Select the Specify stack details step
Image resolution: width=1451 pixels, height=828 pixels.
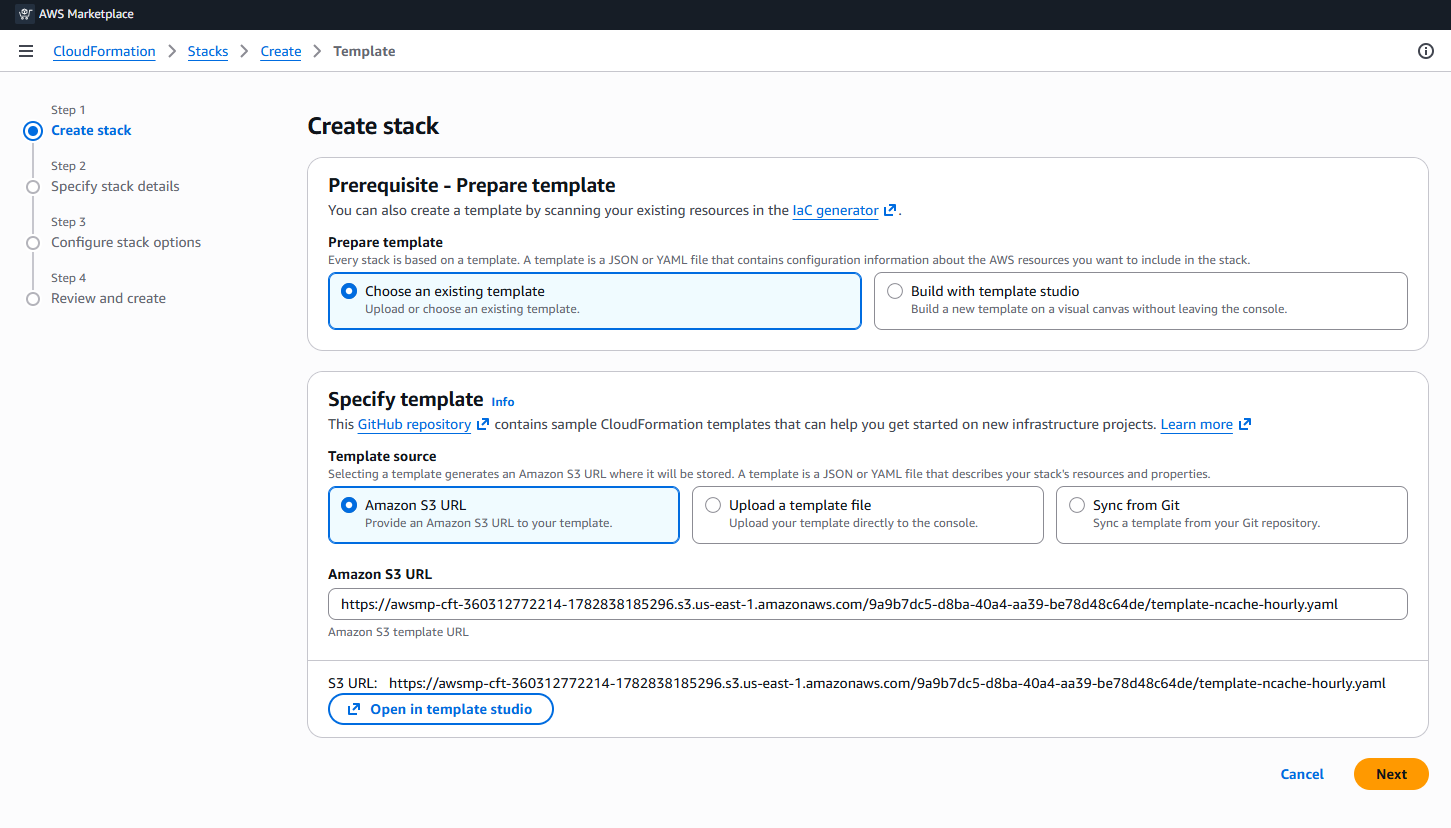coord(116,187)
